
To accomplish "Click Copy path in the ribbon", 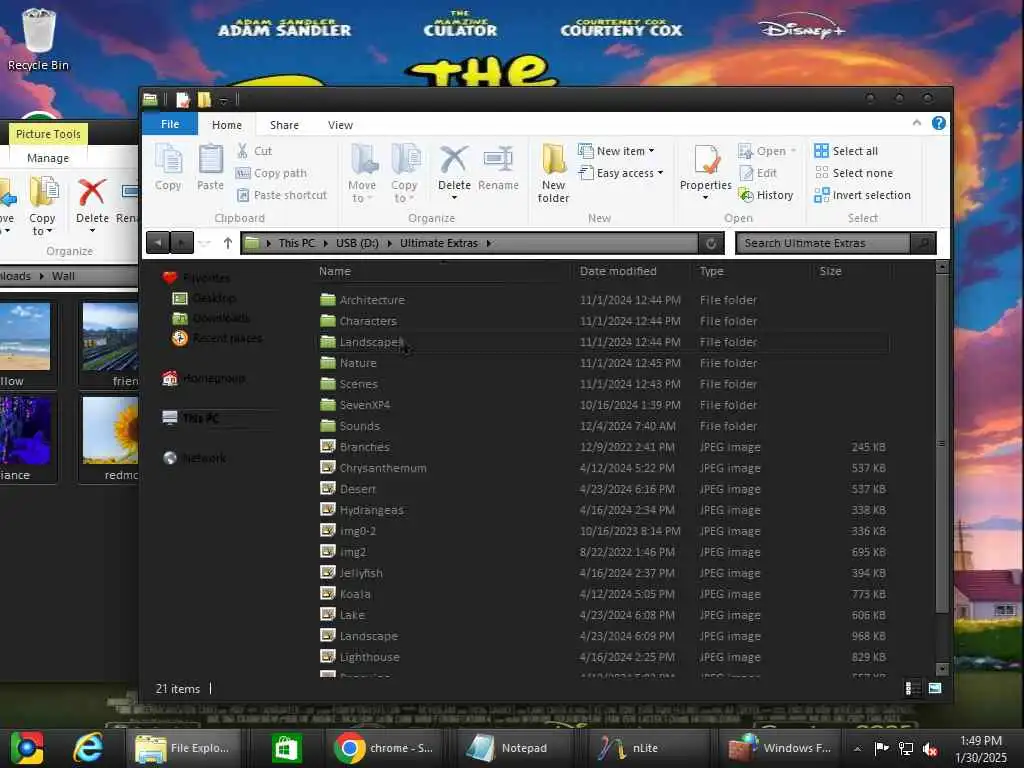I will 272,173.
